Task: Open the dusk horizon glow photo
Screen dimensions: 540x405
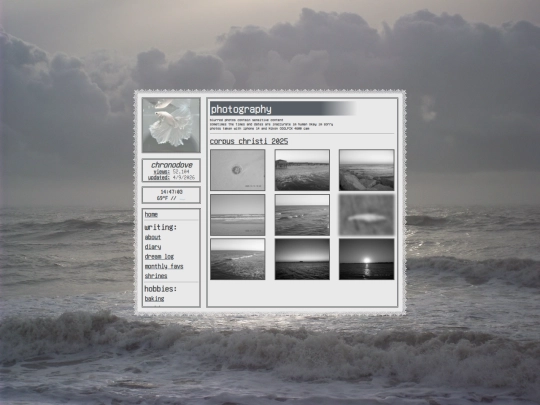Action: [x=302, y=259]
